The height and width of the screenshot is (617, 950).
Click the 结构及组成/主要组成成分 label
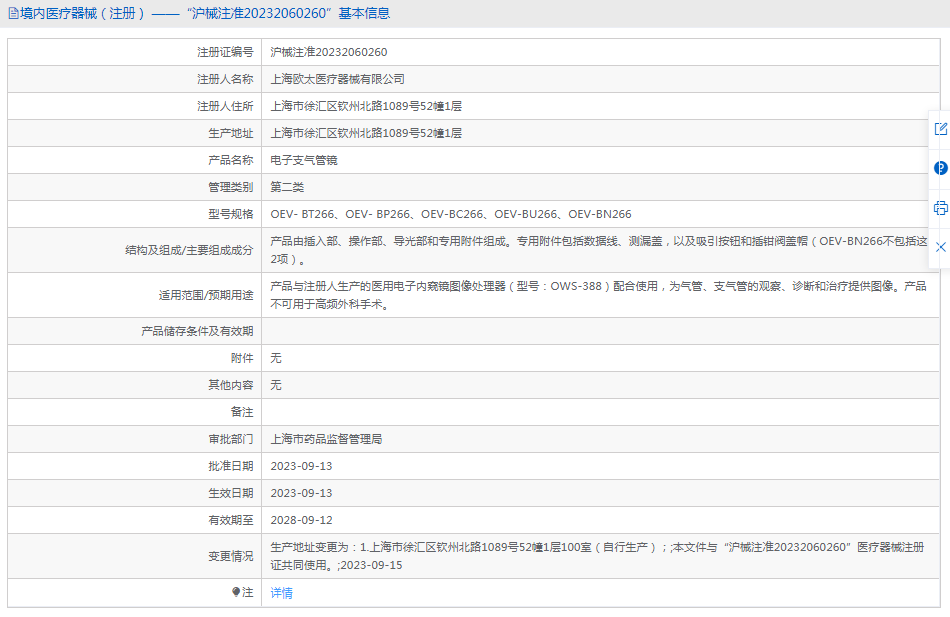pyautogui.click(x=189, y=250)
